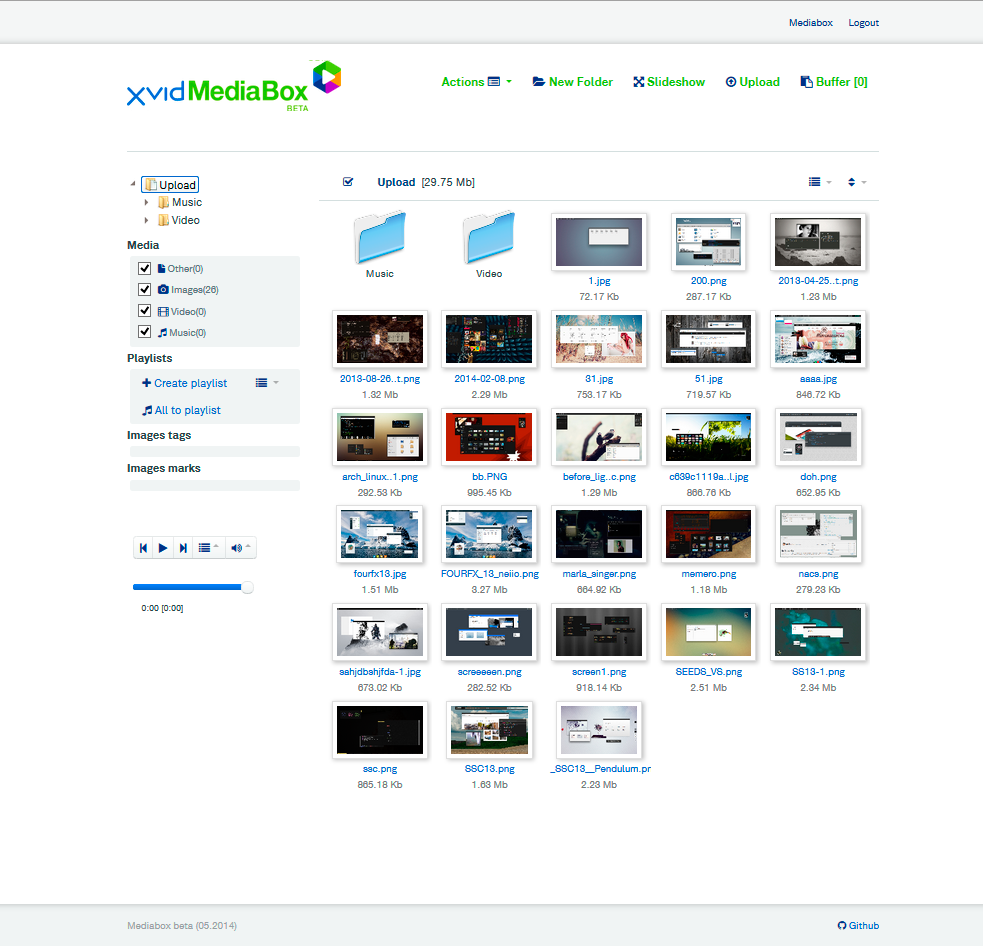This screenshot has height=946, width=983.
Task: Disable the Video media filter
Action: tap(145, 310)
